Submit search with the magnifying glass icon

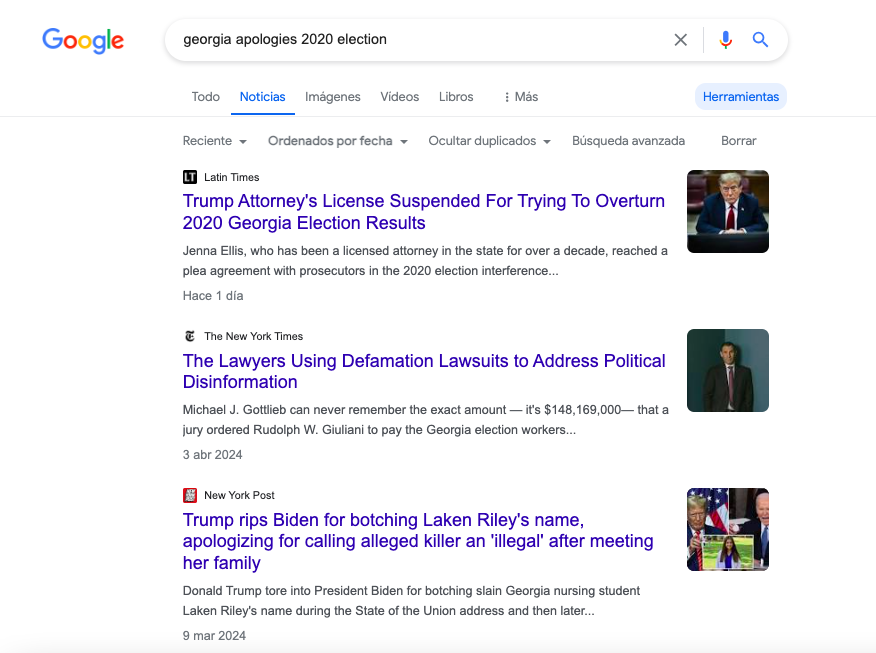click(x=760, y=40)
